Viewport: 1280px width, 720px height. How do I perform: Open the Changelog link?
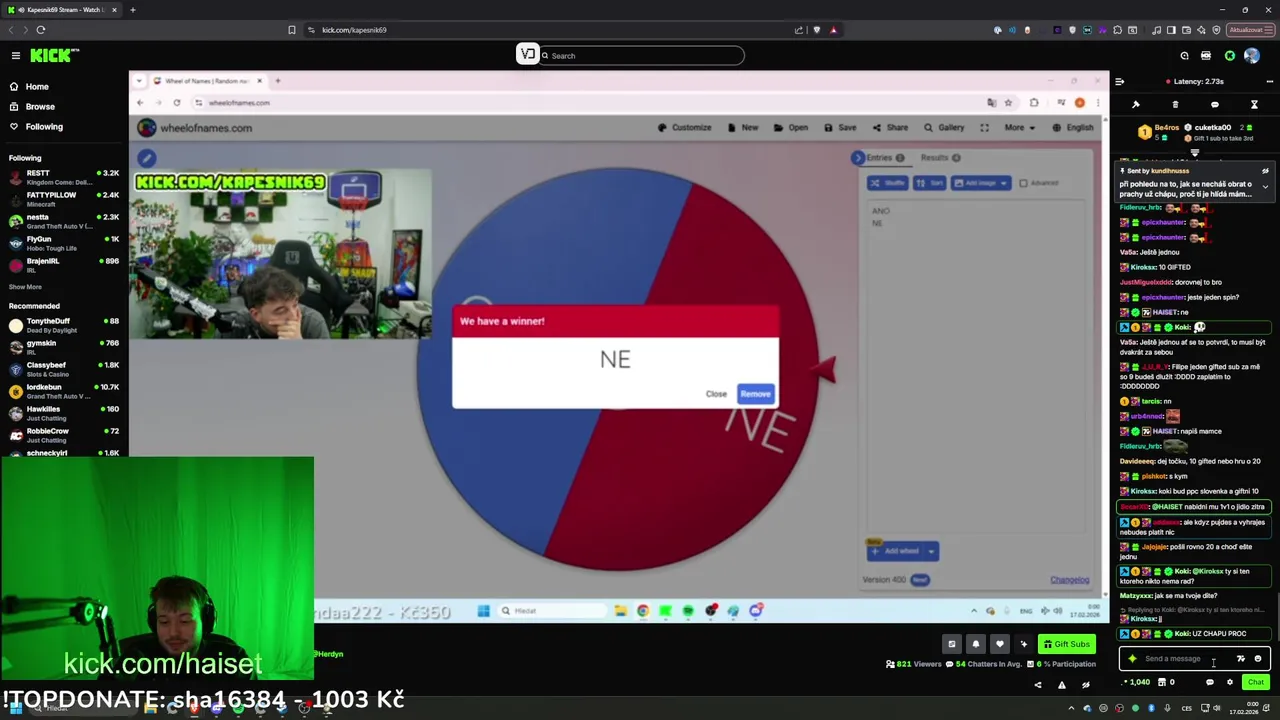pos(1069,580)
